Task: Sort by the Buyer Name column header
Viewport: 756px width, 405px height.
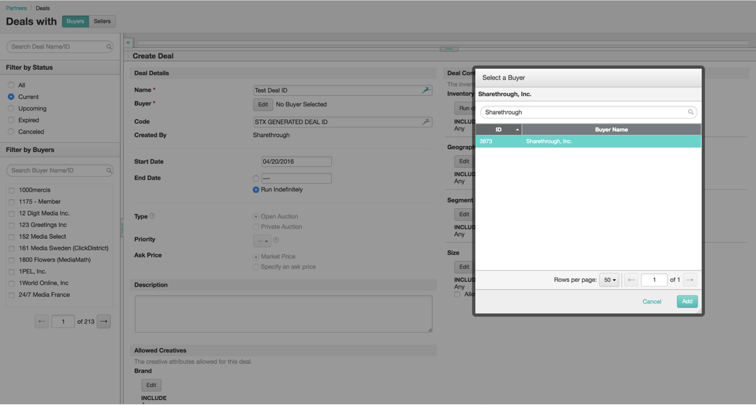Action: click(x=611, y=129)
